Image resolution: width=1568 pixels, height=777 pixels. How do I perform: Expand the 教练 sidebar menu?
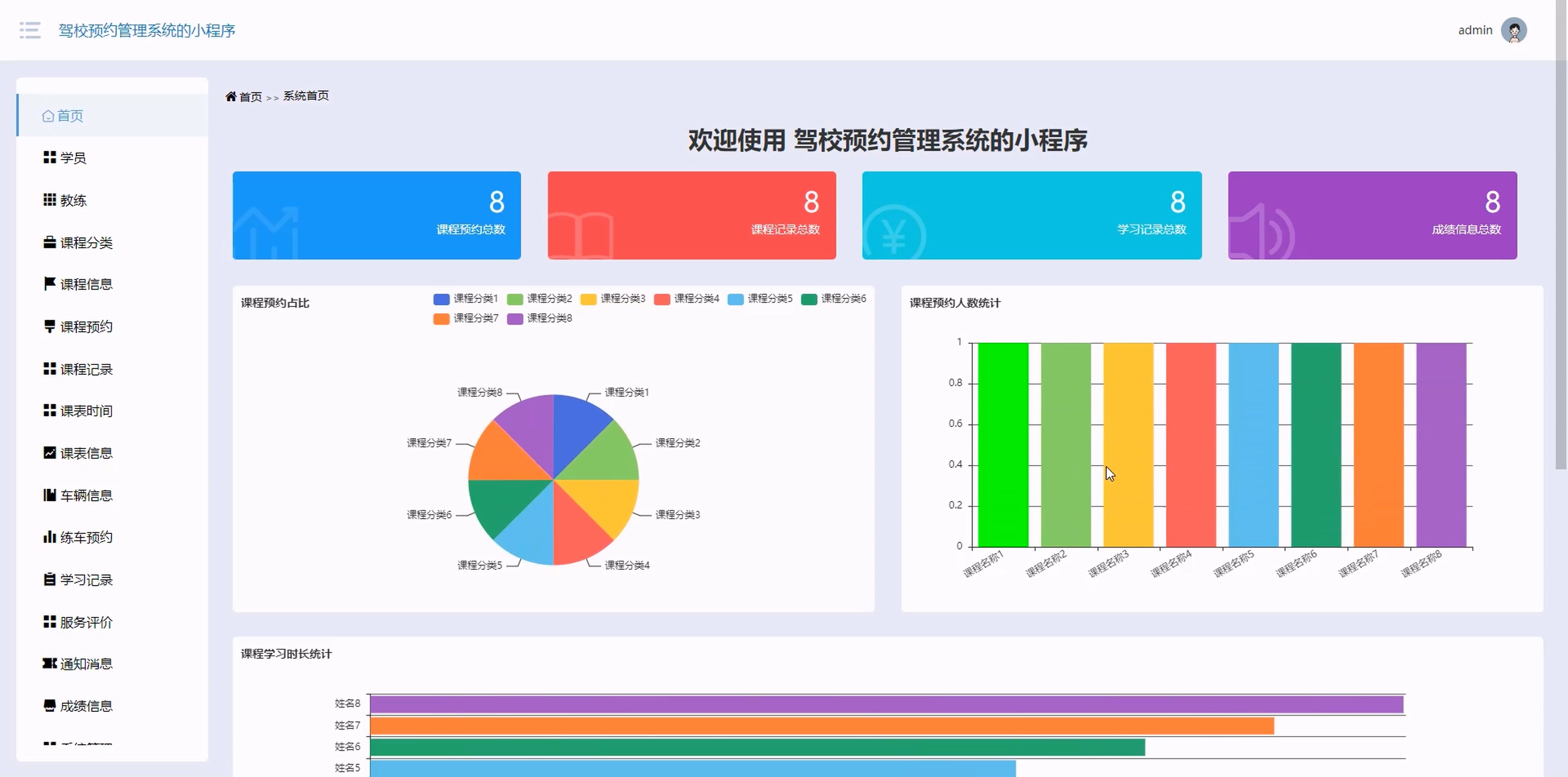pyautogui.click(x=73, y=200)
